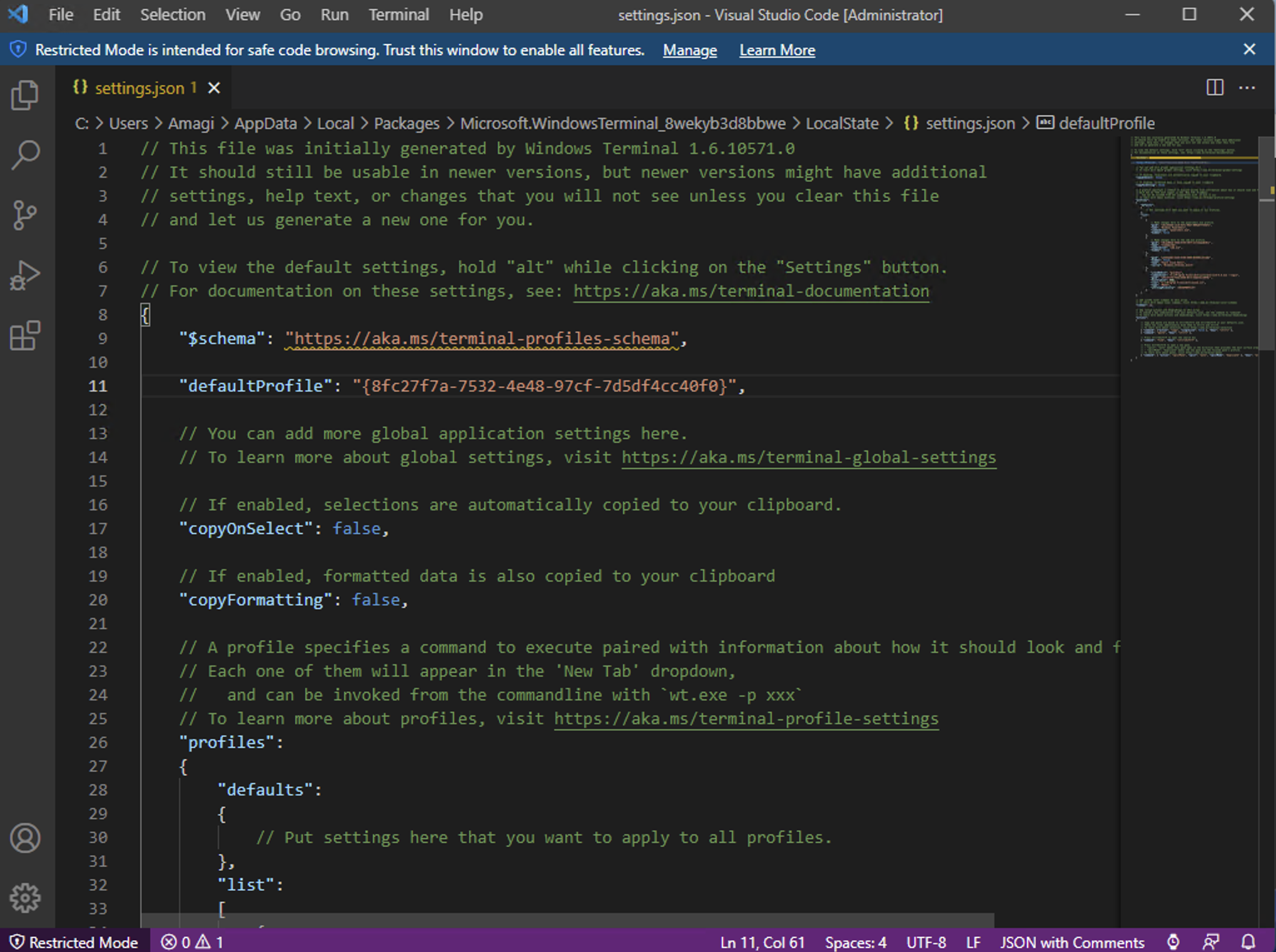Image resolution: width=1276 pixels, height=952 pixels.
Task: Click Learn More link in banner
Action: click(x=777, y=50)
